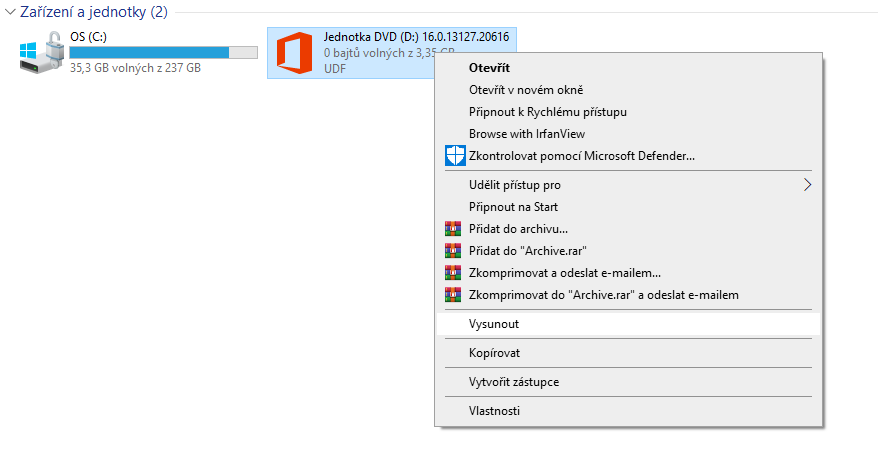Image resolution: width=878 pixels, height=457 pixels.
Task: Click Jednotka DVD (D:) 16.0.13127.20616 label
Action: point(416,37)
